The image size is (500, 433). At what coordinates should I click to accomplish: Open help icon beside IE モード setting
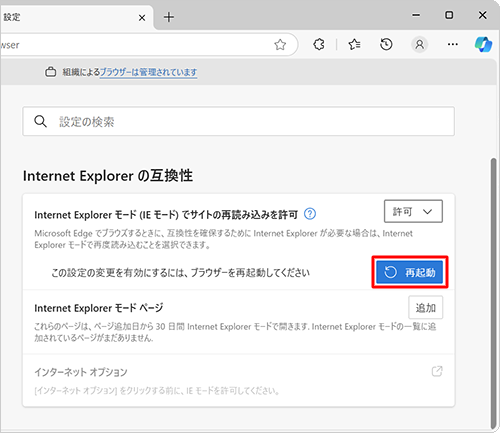310,214
